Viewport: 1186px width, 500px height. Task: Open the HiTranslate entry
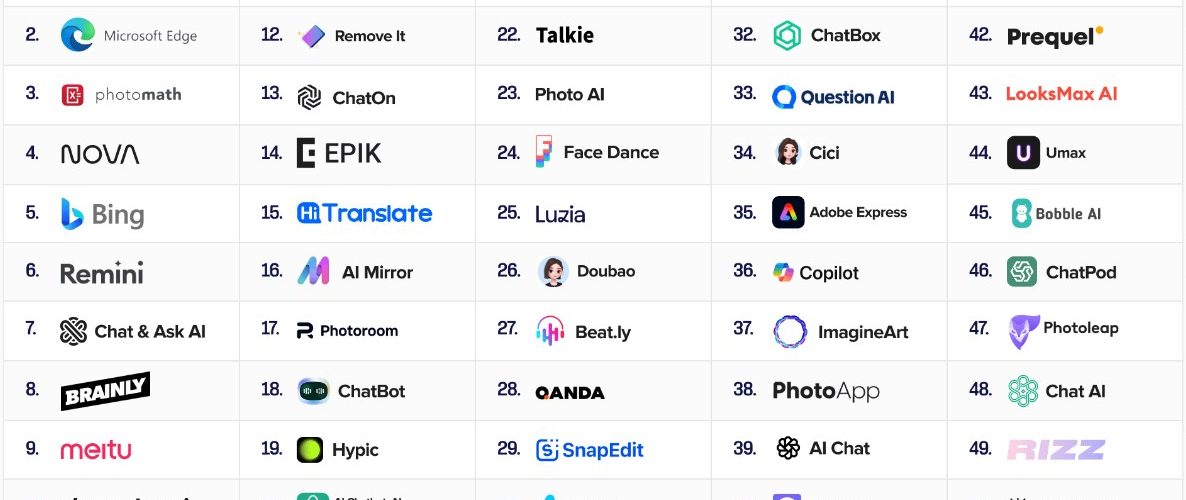[x=365, y=213]
